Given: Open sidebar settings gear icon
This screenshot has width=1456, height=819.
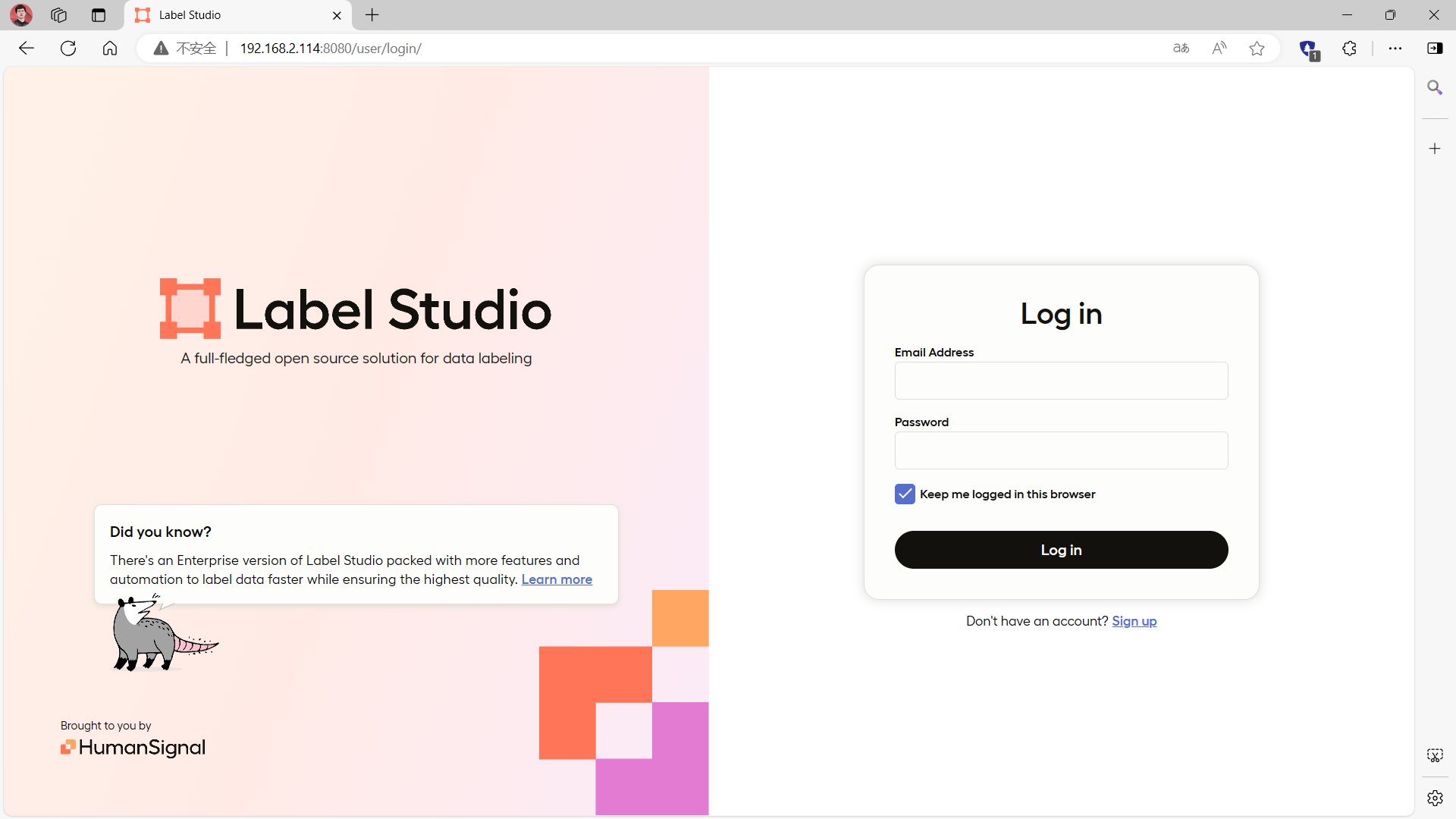Looking at the screenshot, I should 1435,798.
